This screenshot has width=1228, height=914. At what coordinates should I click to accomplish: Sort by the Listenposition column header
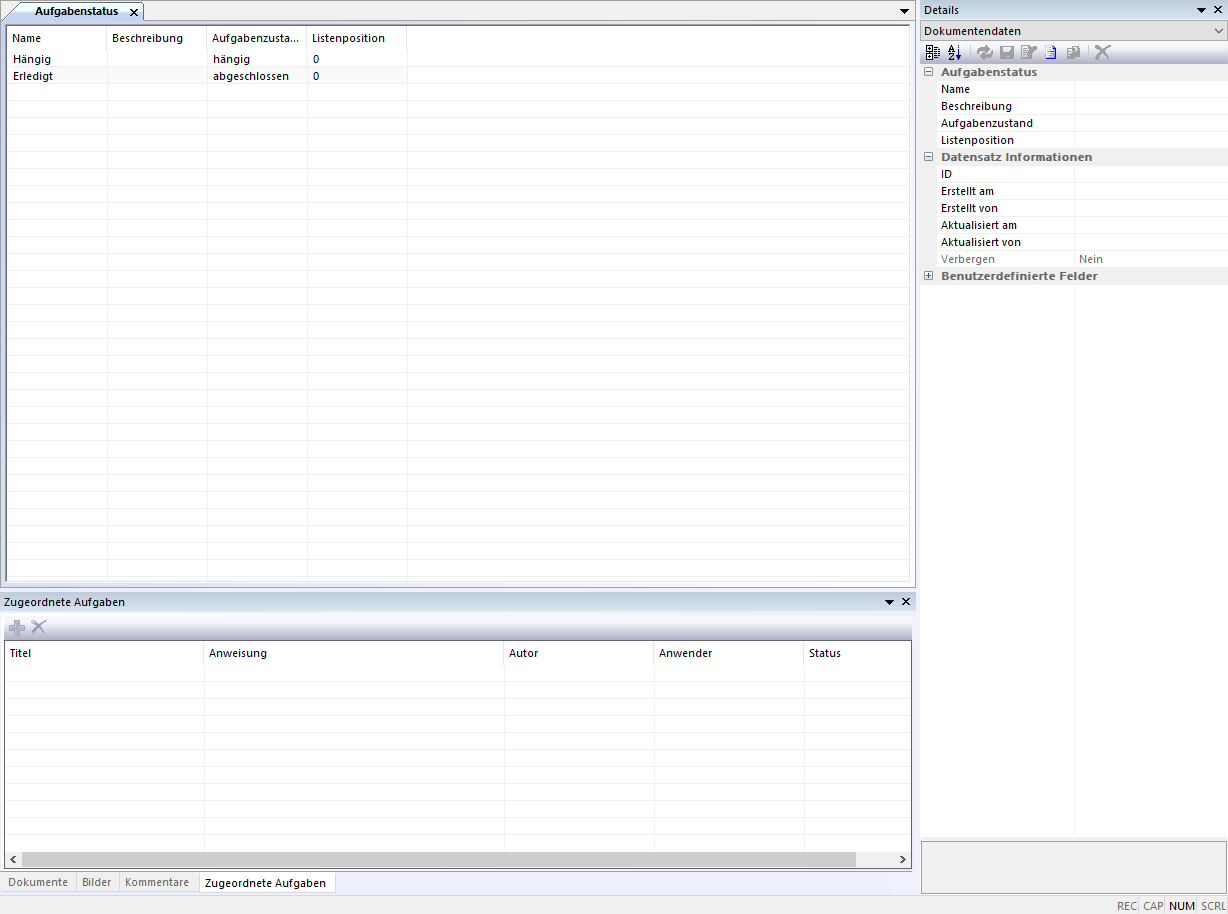pos(348,38)
